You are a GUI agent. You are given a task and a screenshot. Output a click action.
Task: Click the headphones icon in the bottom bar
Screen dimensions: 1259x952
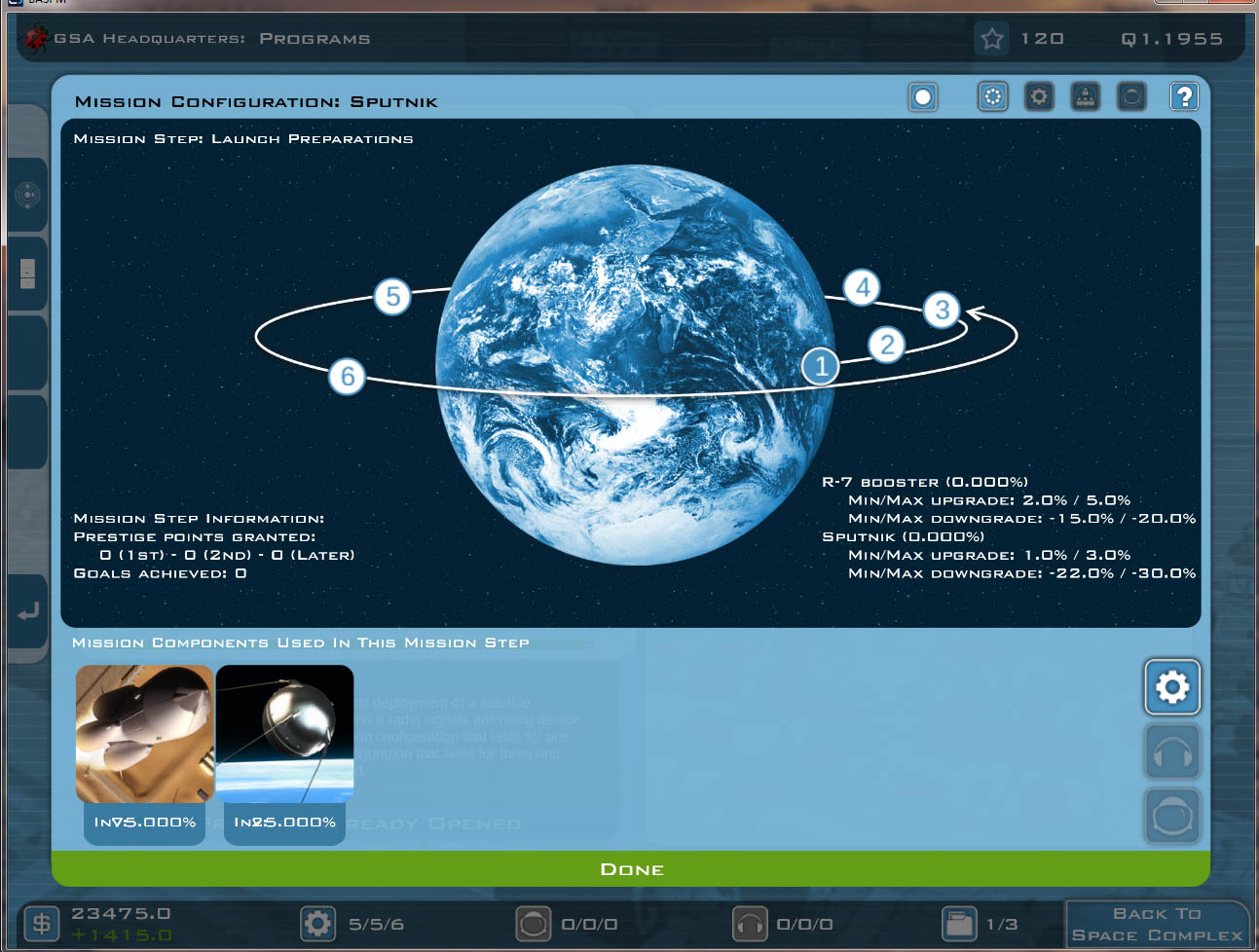pos(749,923)
